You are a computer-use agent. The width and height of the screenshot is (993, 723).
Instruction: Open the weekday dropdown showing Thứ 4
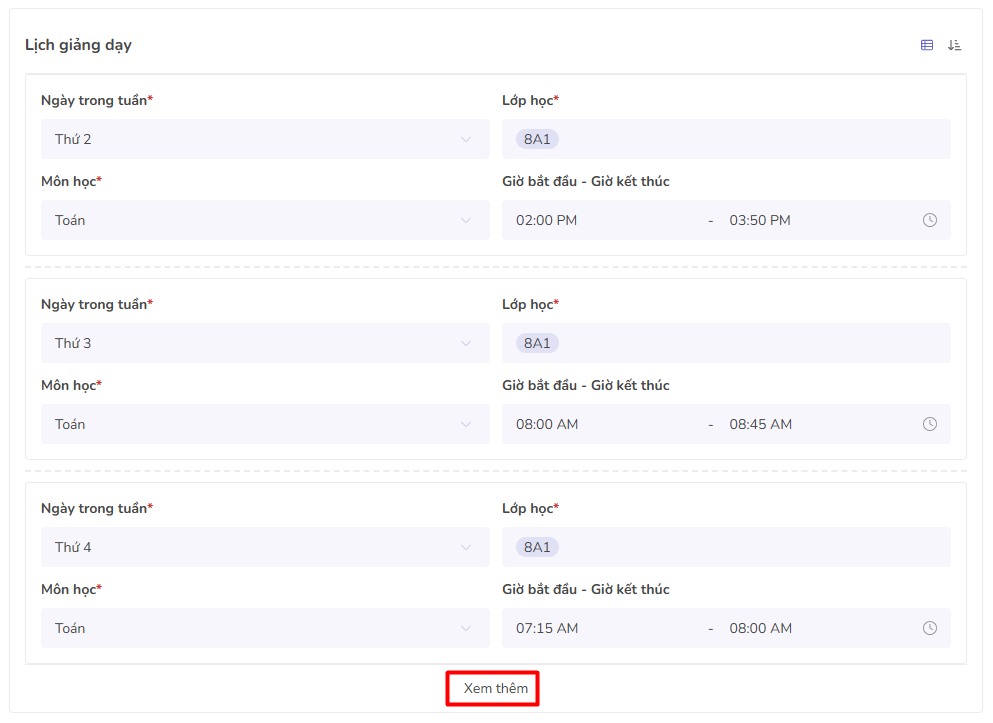click(x=265, y=547)
